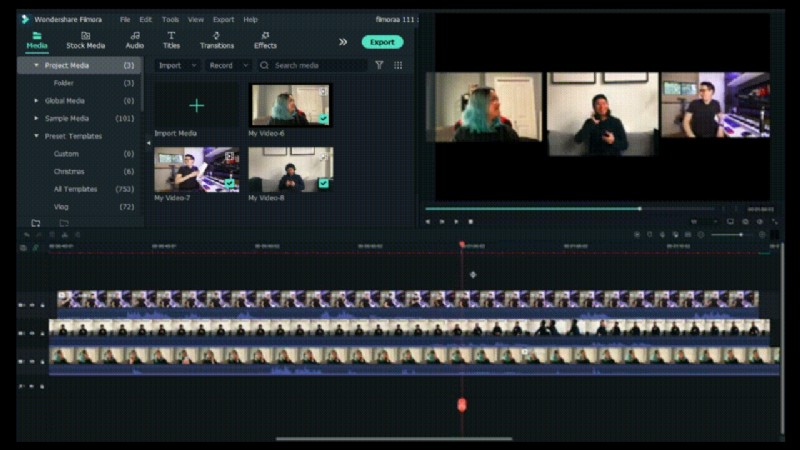Image resolution: width=800 pixels, height=450 pixels.
Task: Collapse the Project Media tree
Action: (36, 65)
